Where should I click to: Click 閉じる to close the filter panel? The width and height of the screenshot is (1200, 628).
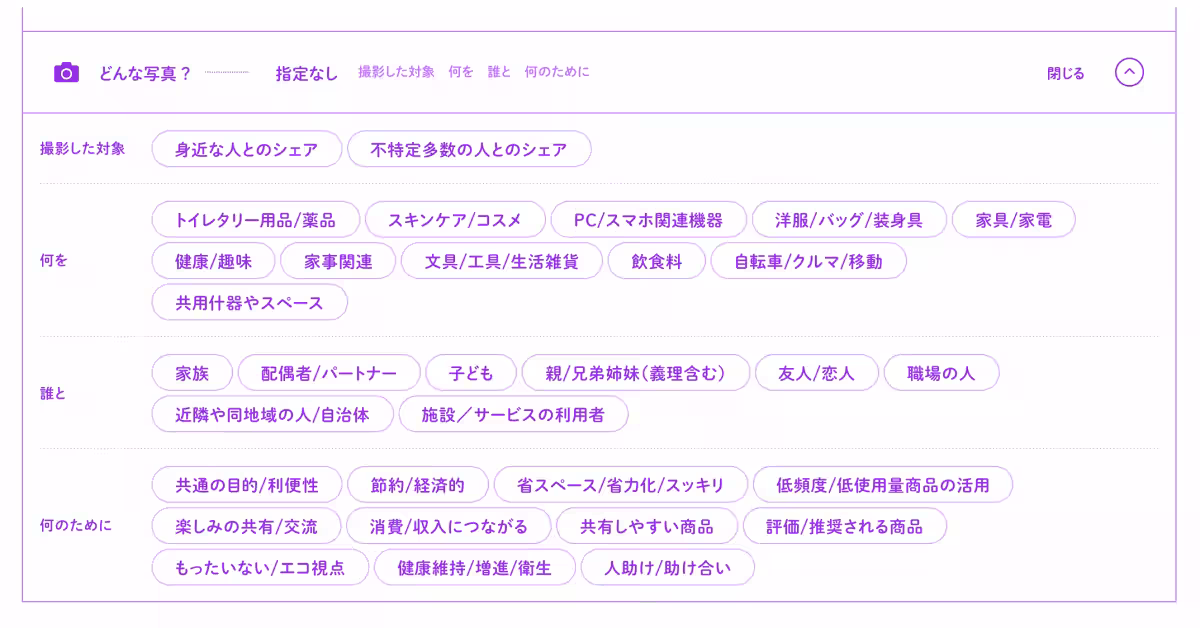click(1066, 72)
